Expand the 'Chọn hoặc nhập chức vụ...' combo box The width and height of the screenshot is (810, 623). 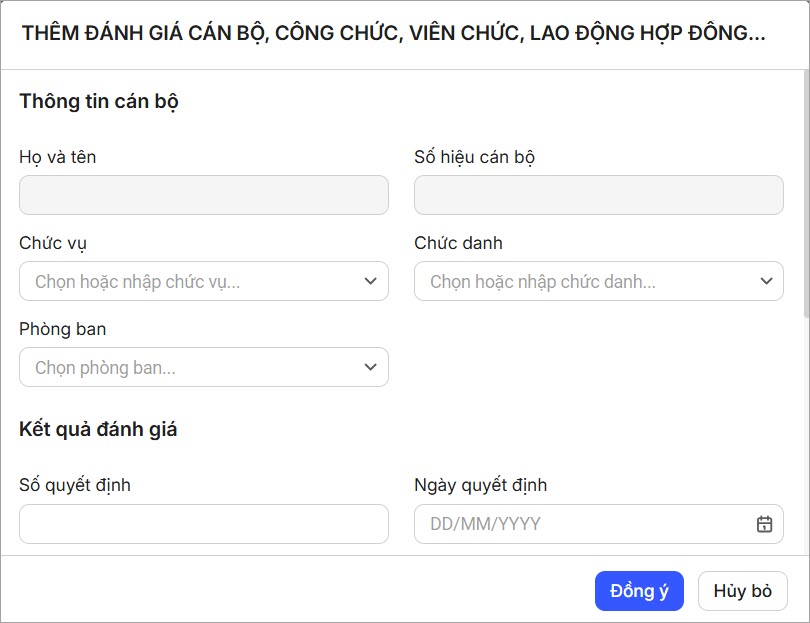click(190, 282)
